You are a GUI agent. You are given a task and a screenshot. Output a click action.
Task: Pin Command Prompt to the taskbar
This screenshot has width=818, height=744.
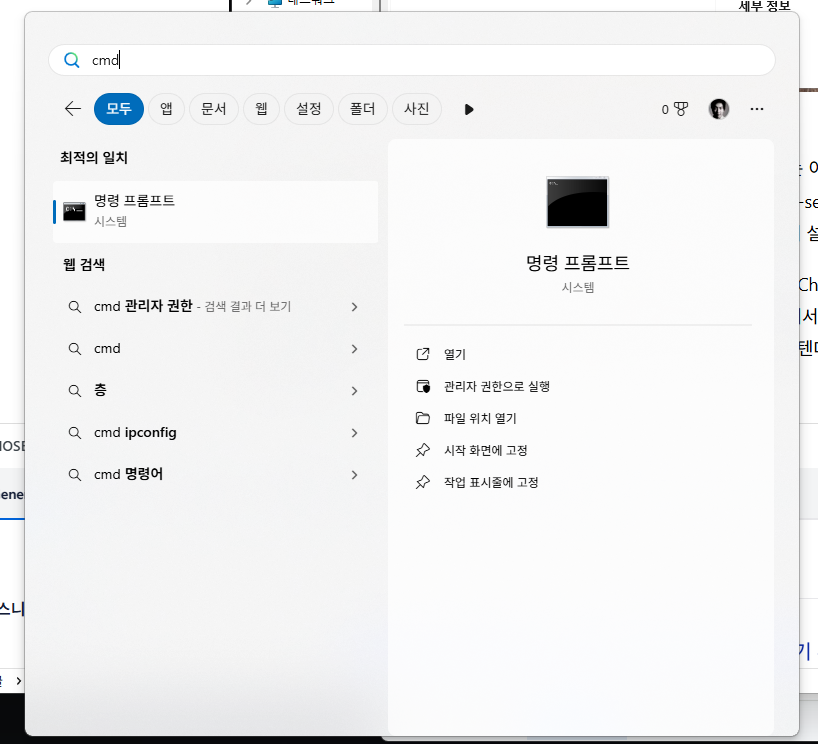tap(490, 482)
